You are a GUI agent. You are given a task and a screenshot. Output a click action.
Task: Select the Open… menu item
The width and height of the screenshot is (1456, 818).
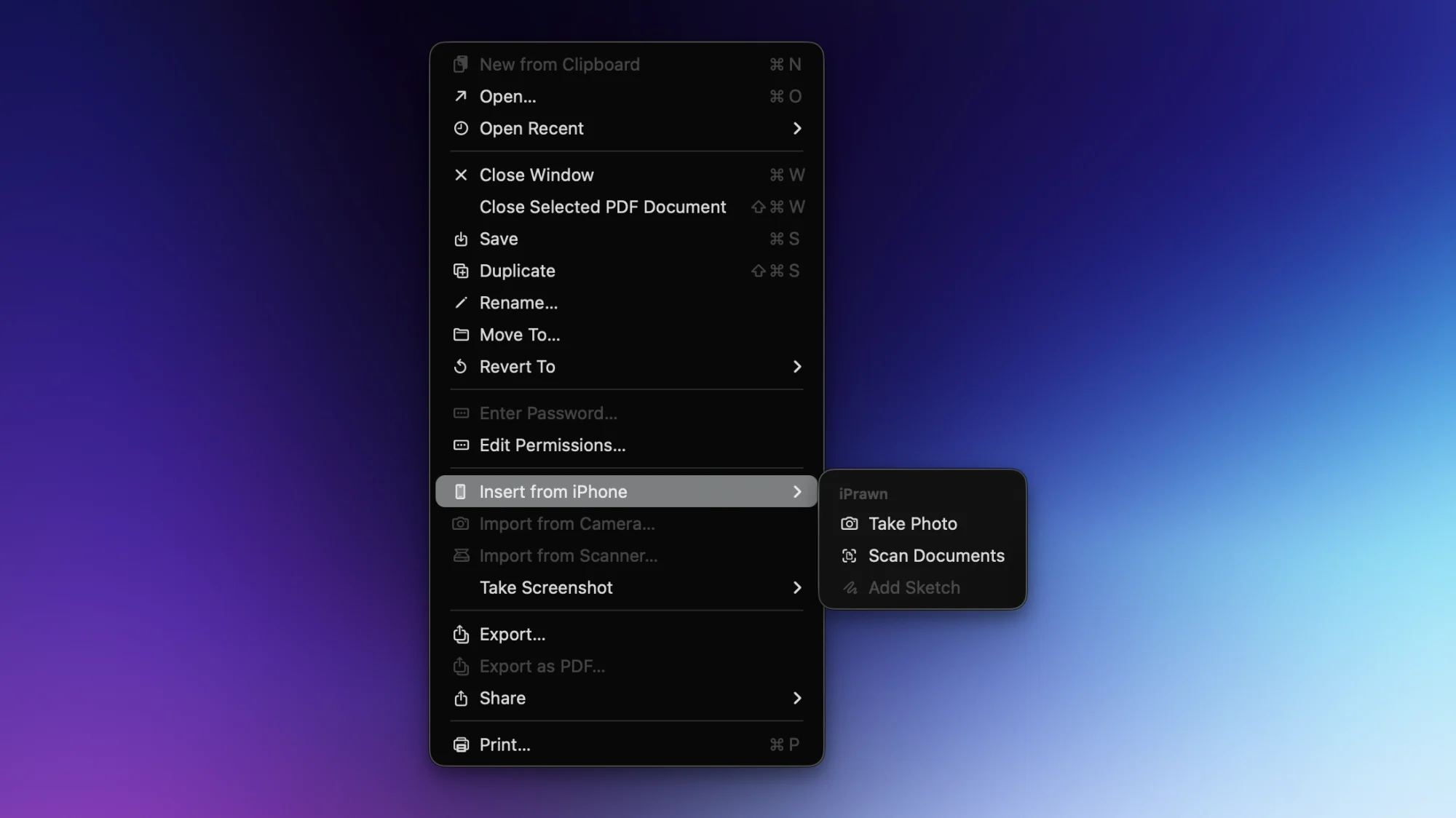(627, 96)
